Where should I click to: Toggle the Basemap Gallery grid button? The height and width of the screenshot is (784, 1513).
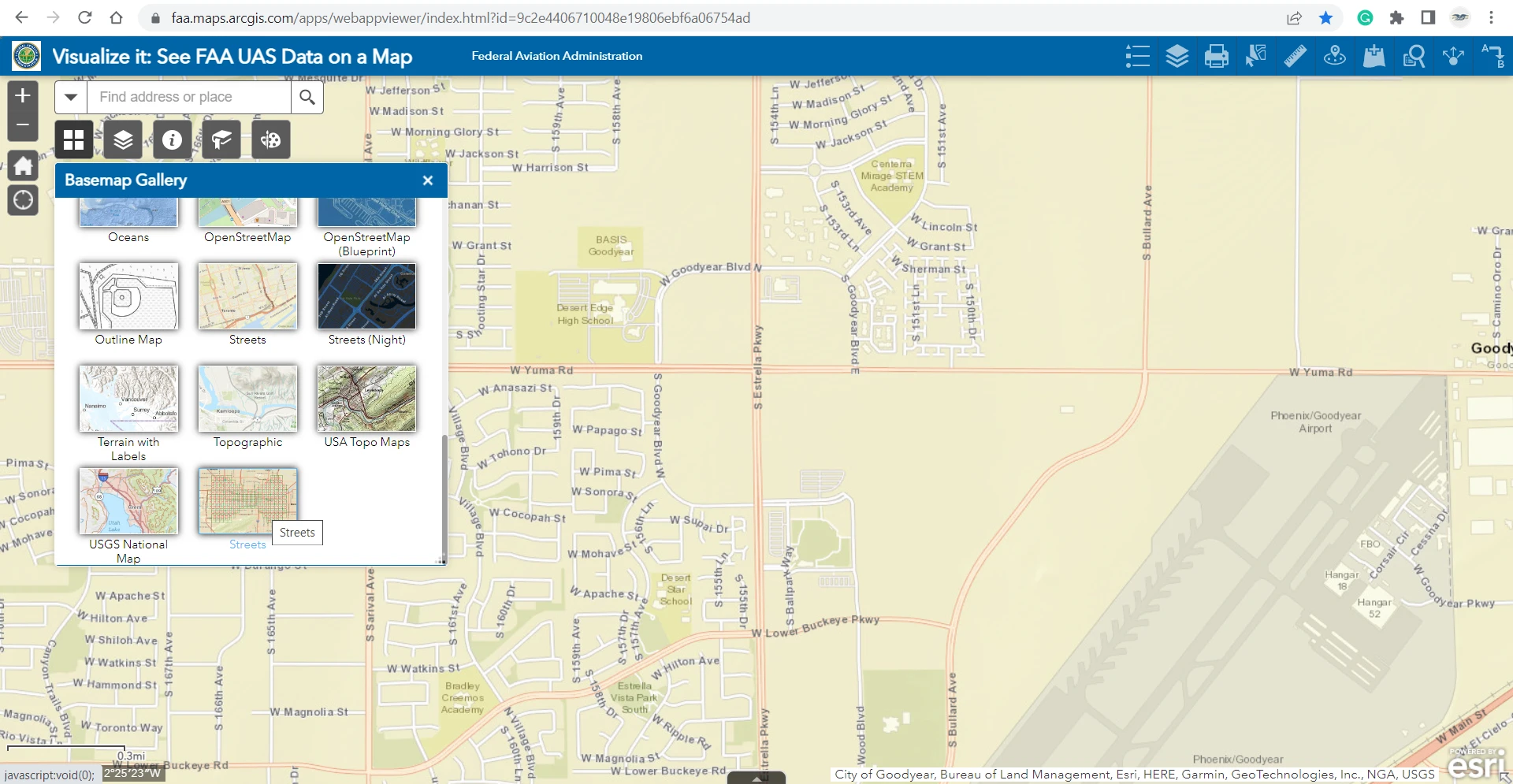pyautogui.click(x=74, y=140)
